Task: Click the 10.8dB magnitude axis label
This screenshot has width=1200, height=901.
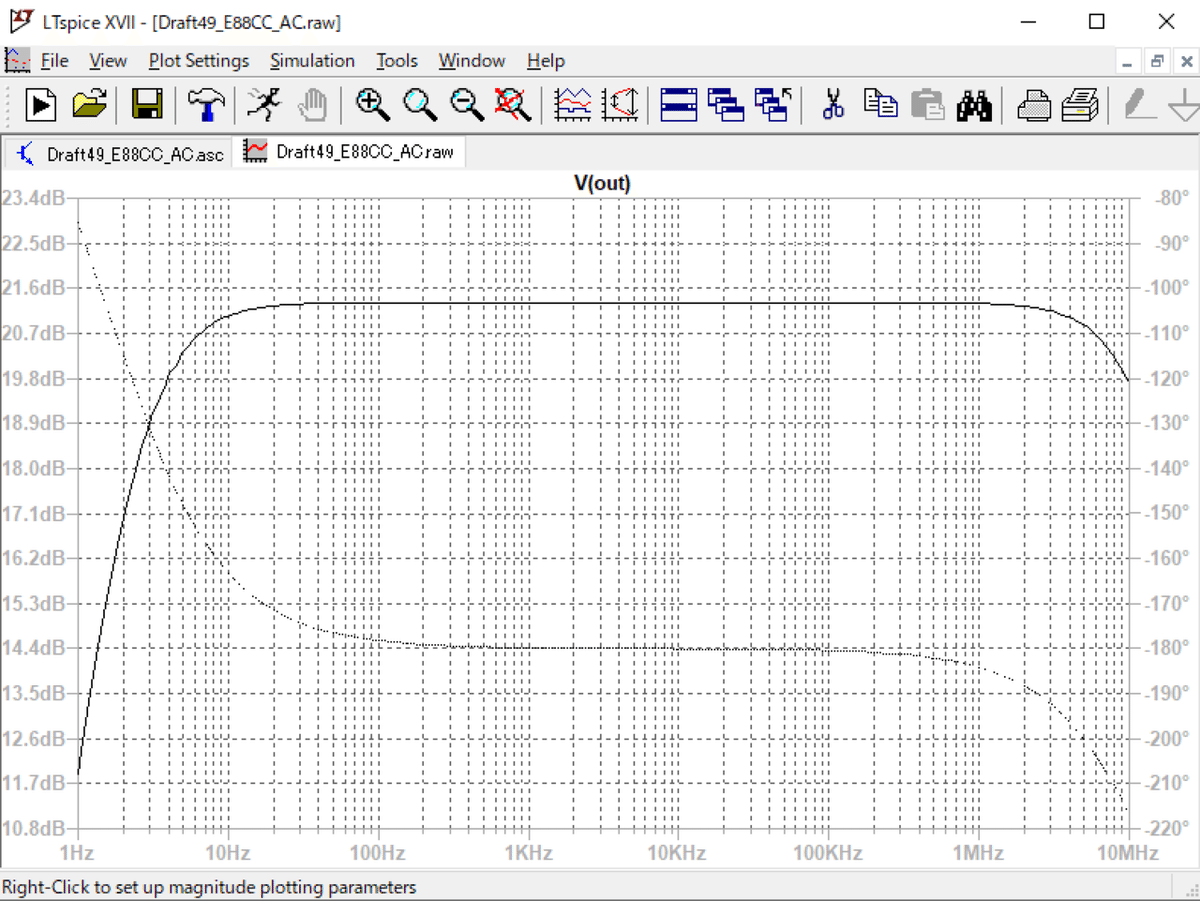Action: (x=34, y=829)
